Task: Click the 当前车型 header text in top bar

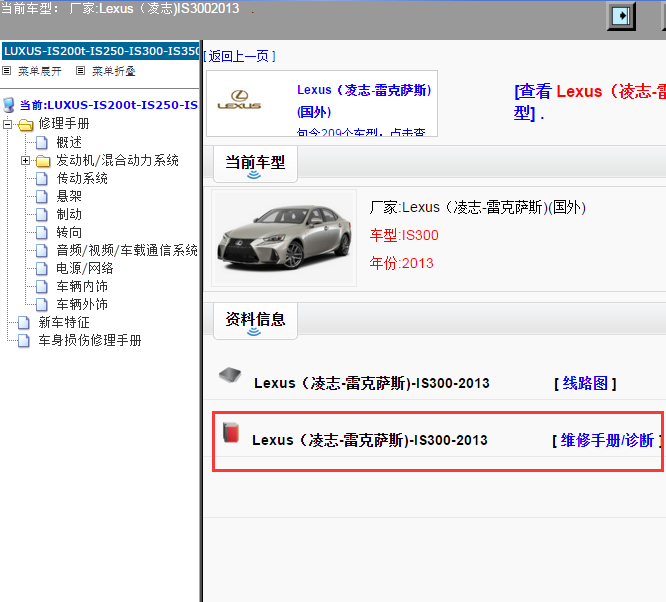Action: click(120, 8)
